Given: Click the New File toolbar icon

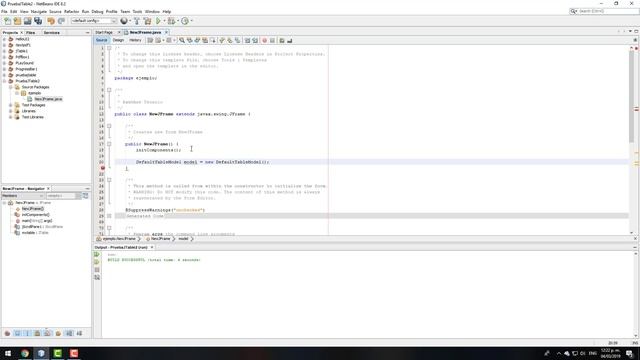Looking at the screenshot, I should [x=7, y=21].
